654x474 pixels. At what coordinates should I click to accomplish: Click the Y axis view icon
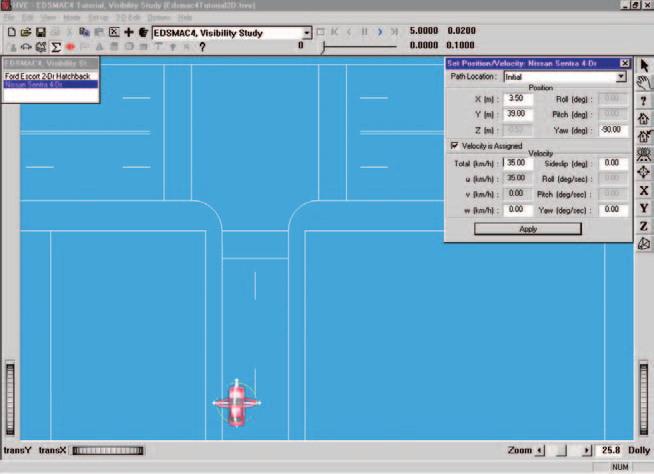(x=644, y=208)
